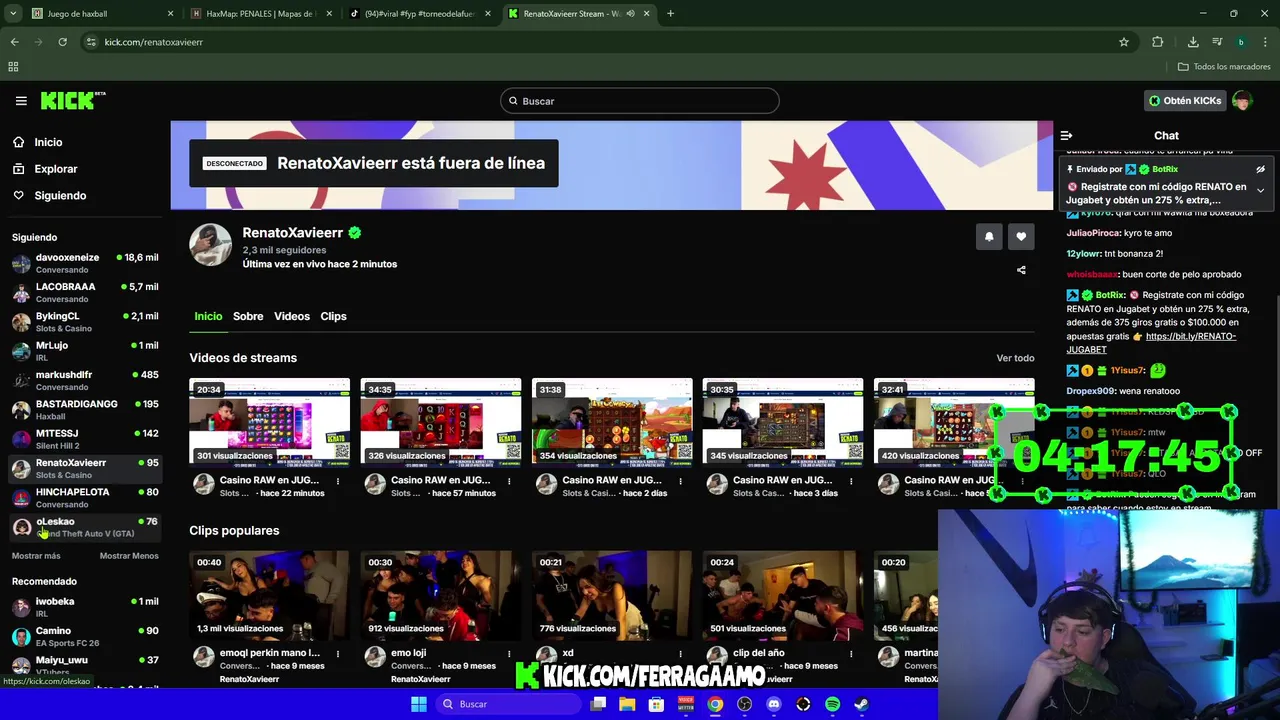Click Ver todo for stream videos
This screenshot has width=1280, height=720.
pos(1015,358)
